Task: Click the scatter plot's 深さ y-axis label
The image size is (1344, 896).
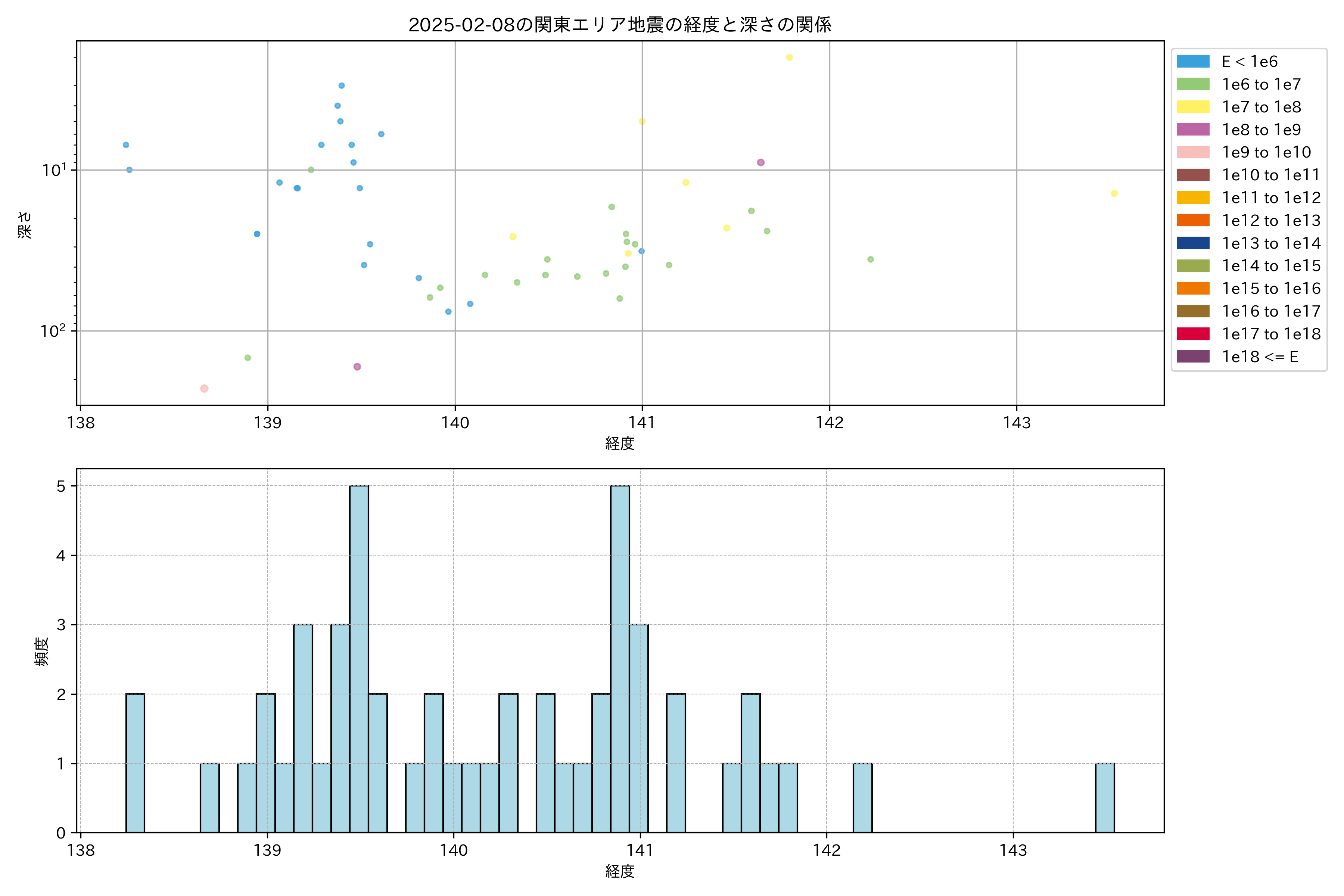Action: pos(25,225)
